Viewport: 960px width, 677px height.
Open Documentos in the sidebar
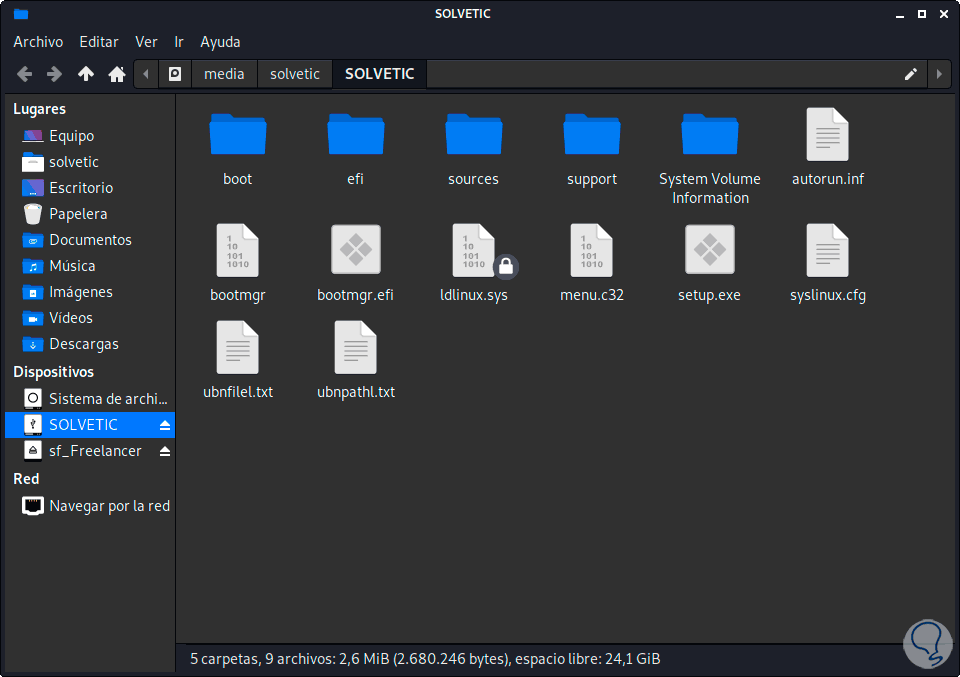coord(90,240)
